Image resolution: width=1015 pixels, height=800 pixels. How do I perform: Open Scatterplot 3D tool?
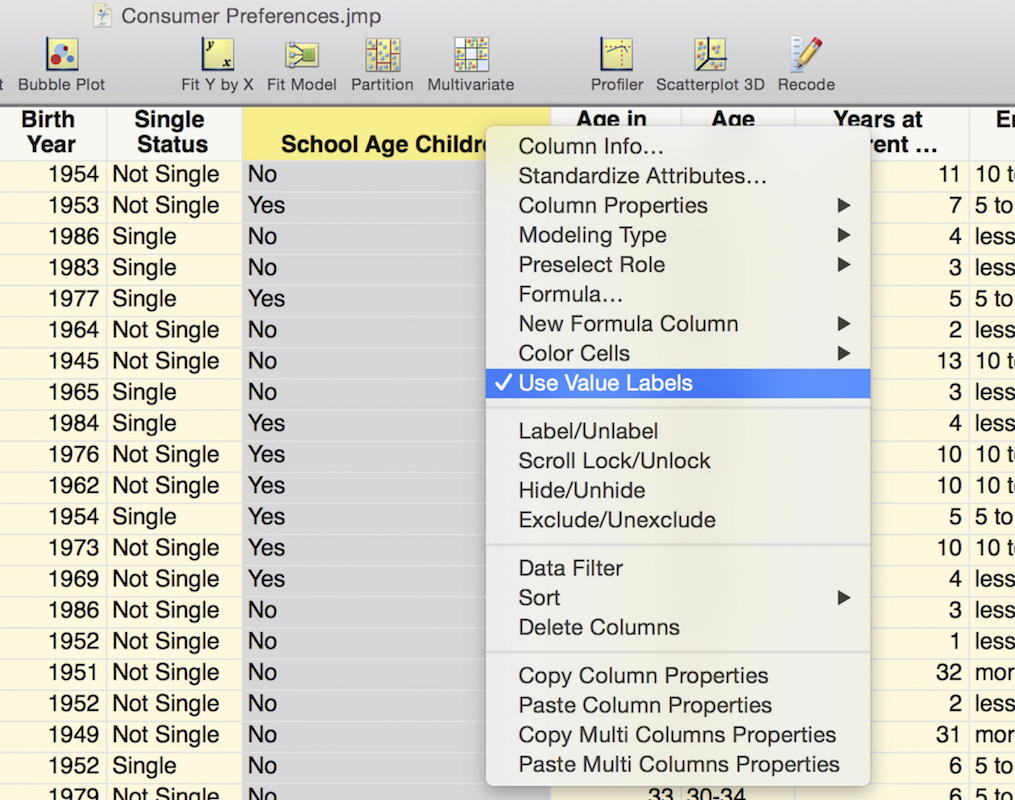pos(709,55)
